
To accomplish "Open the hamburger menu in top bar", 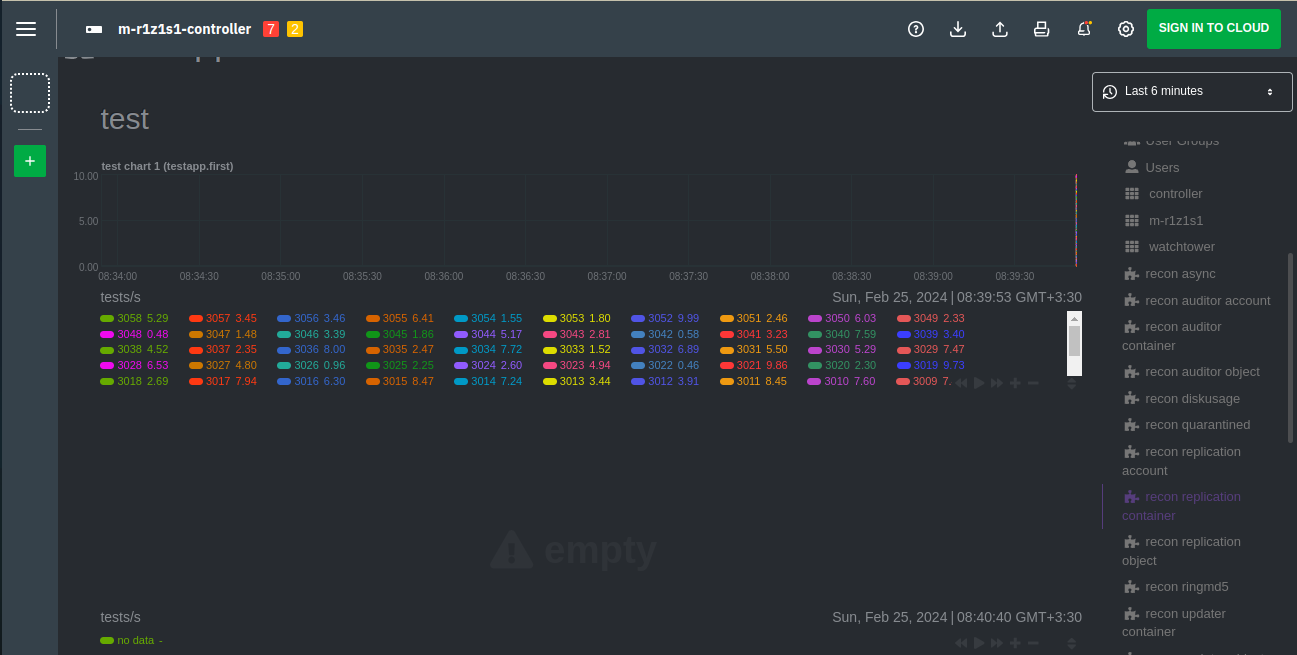I will click(26, 29).
